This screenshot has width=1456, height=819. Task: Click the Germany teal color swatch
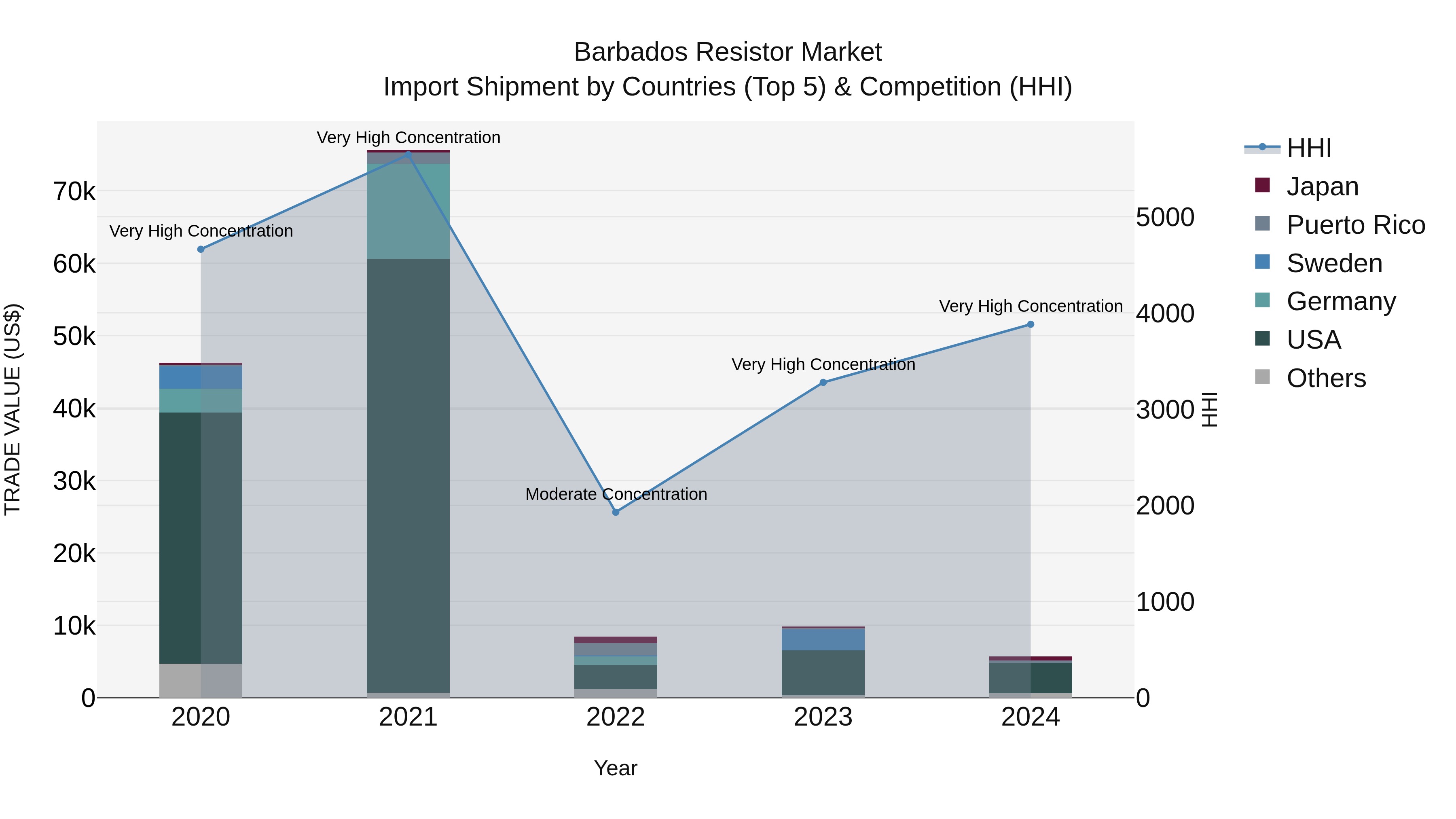(x=1262, y=300)
